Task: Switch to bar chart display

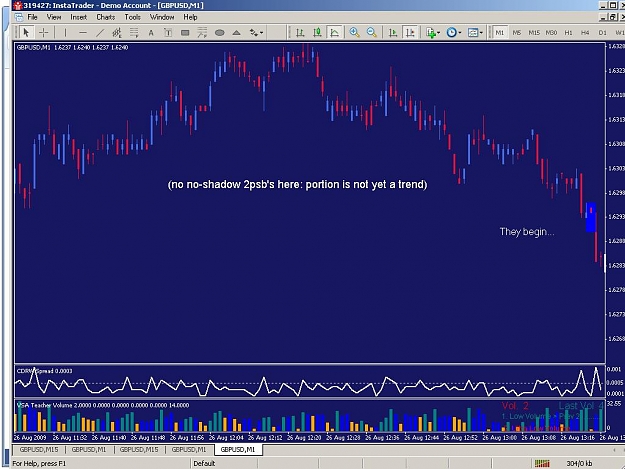Action: pyautogui.click(x=300, y=33)
